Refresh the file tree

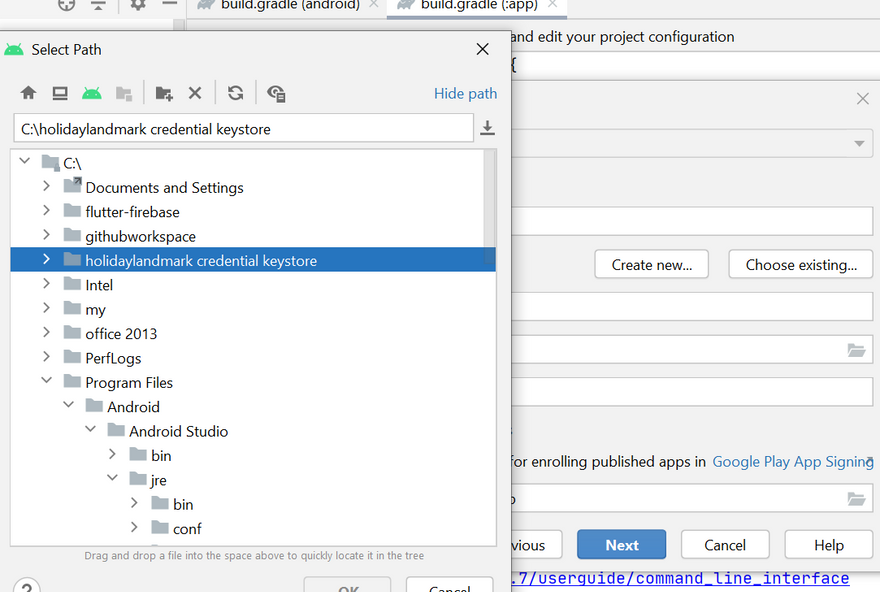click(236, 93)
